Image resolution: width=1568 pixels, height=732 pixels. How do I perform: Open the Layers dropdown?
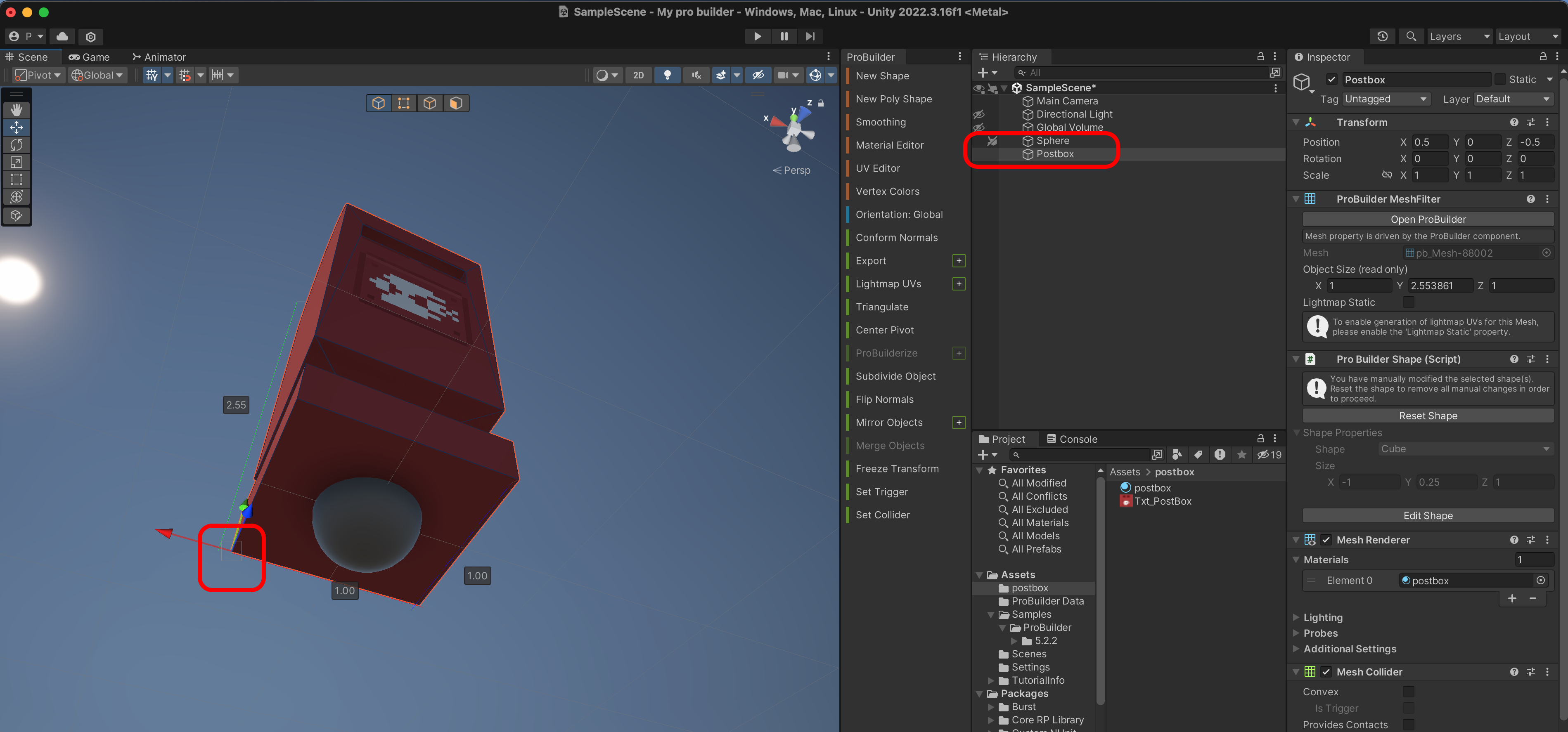(1459, 36)
